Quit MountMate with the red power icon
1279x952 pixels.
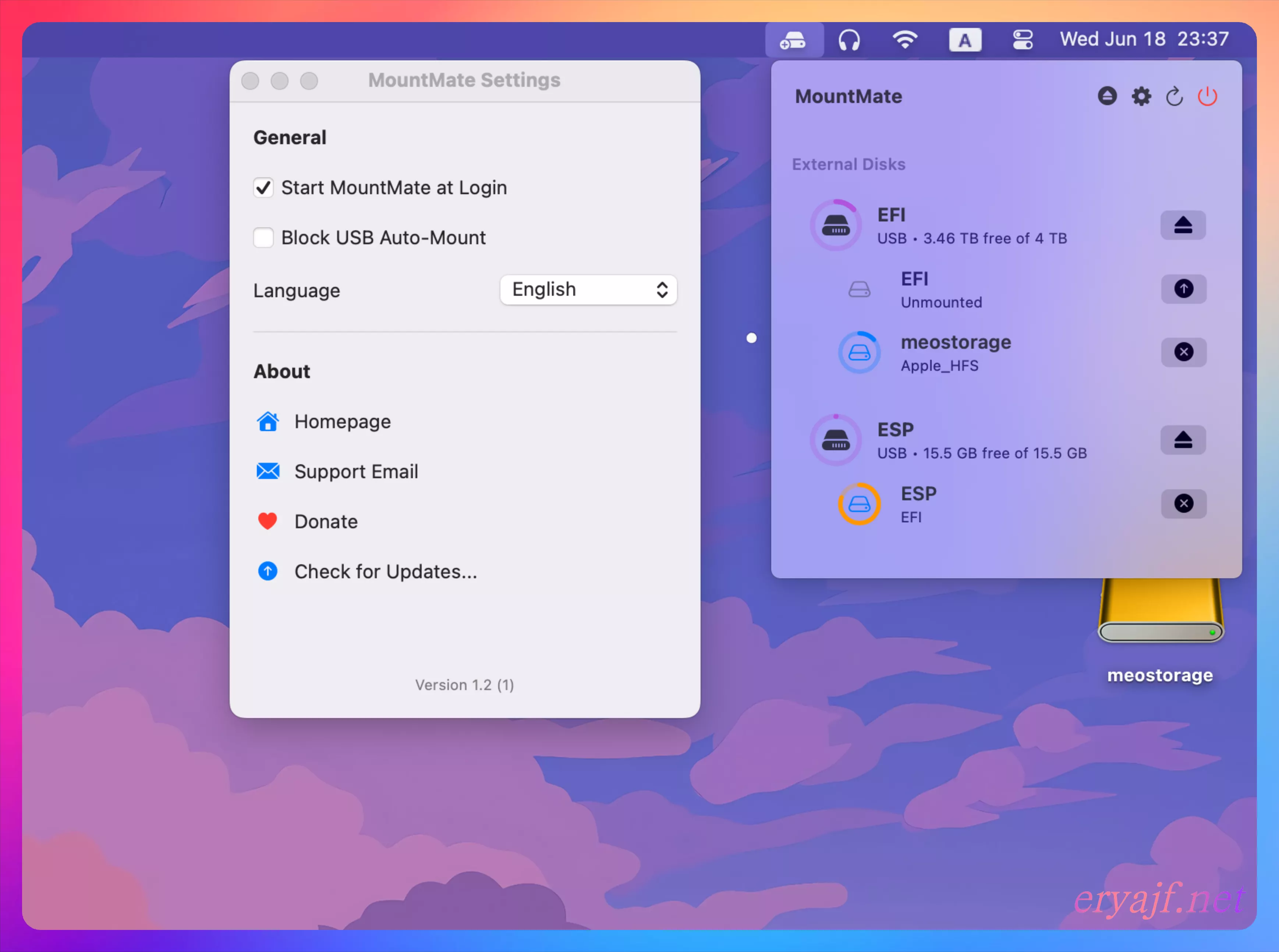(1208, 96)
